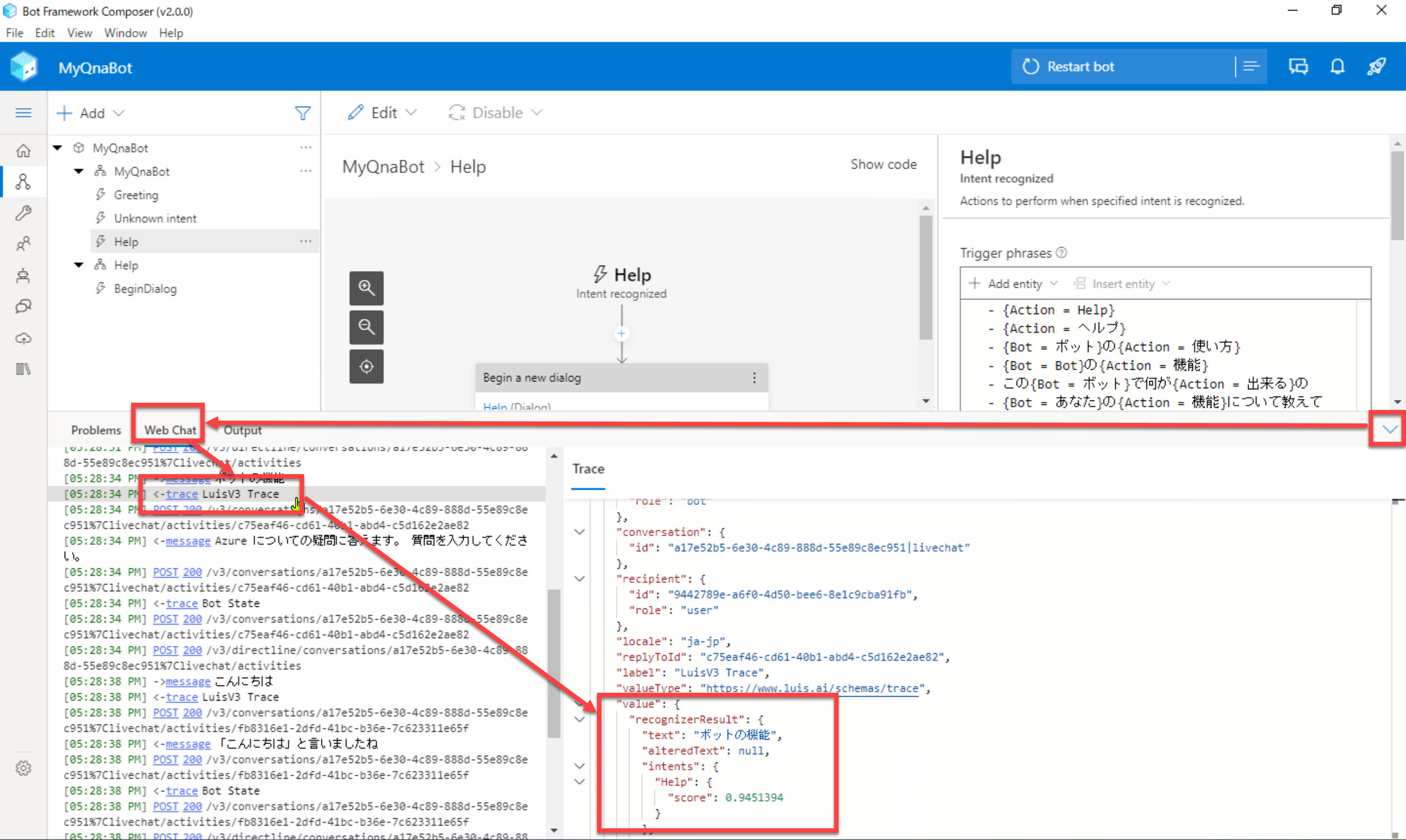
Task: Click the Composer logo cube in header
Action: 24,67
